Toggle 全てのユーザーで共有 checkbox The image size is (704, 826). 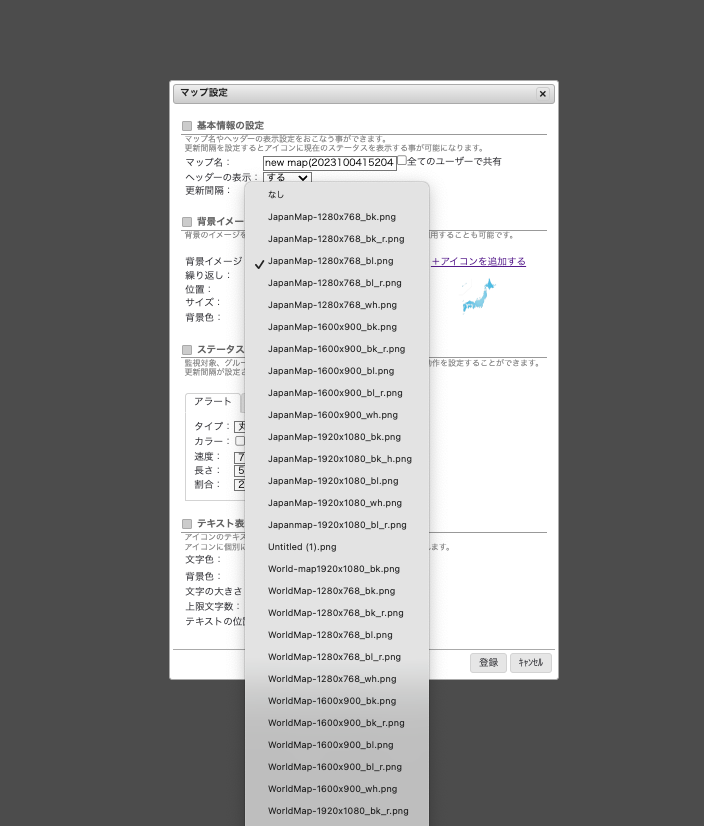[402, 161]
